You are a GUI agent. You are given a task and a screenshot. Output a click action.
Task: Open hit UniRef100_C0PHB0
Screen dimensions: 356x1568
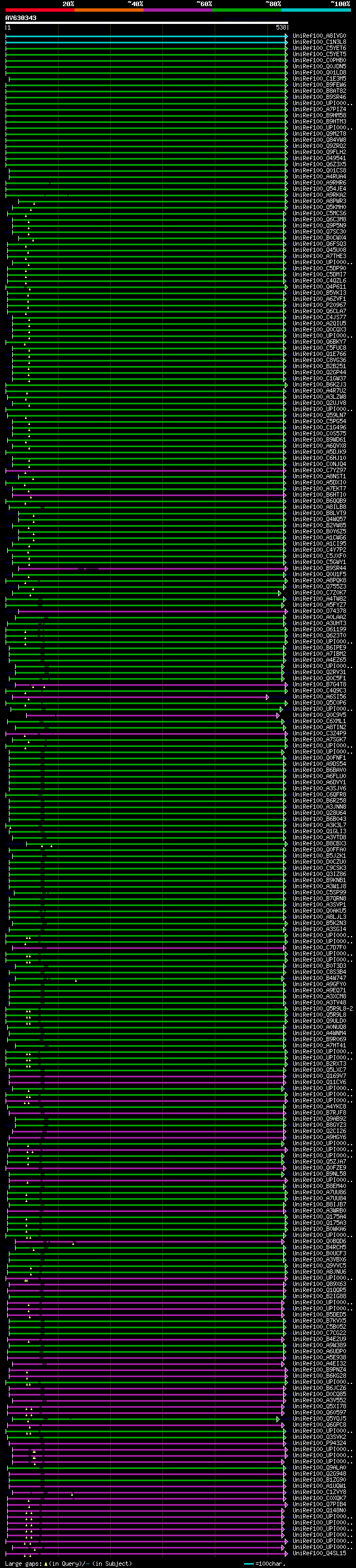click(x=319, y=60)
